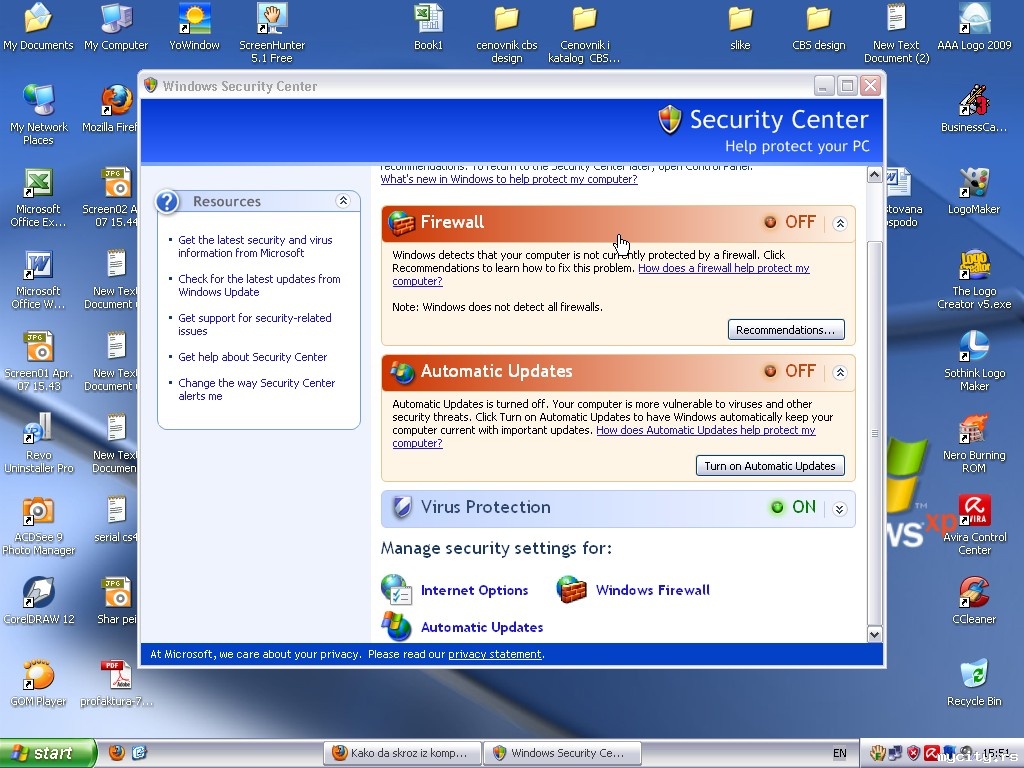Click the Firewall Recommendations button

coord(786,330)
